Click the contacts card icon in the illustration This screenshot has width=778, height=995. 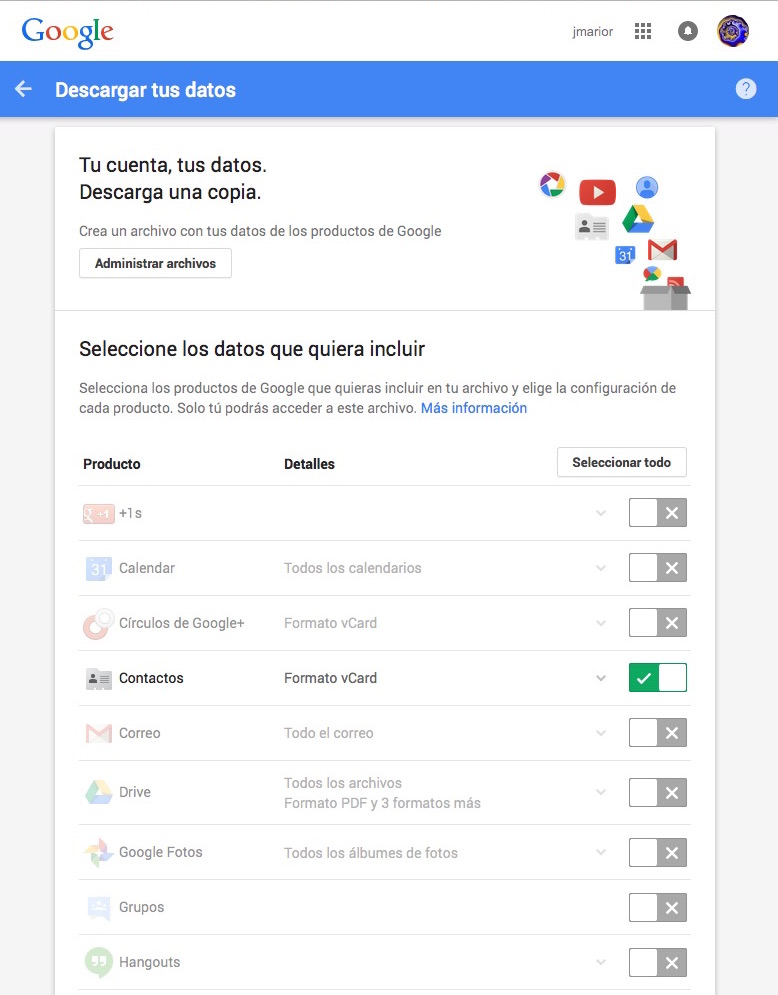coord(591,227)
